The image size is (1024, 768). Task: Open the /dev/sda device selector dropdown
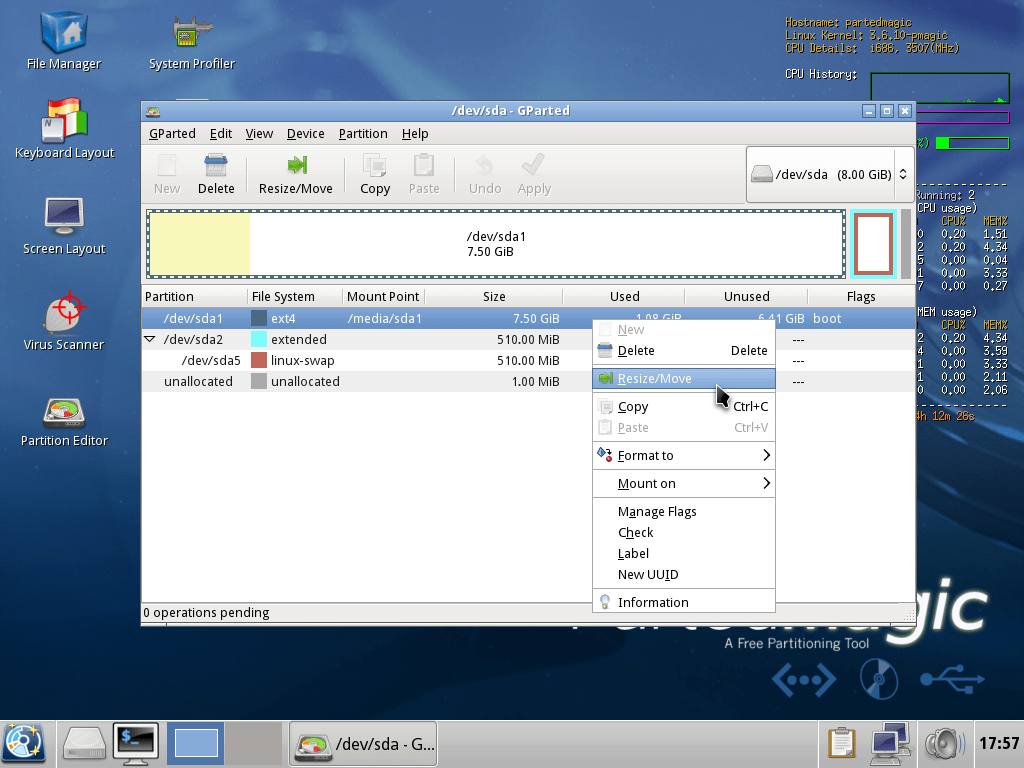click(828, 174)
